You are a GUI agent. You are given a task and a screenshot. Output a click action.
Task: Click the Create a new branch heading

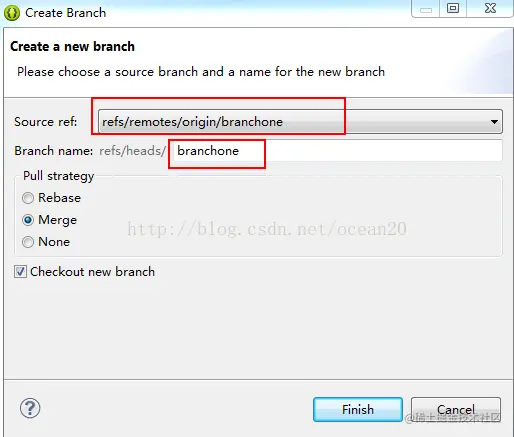[72, 46]
